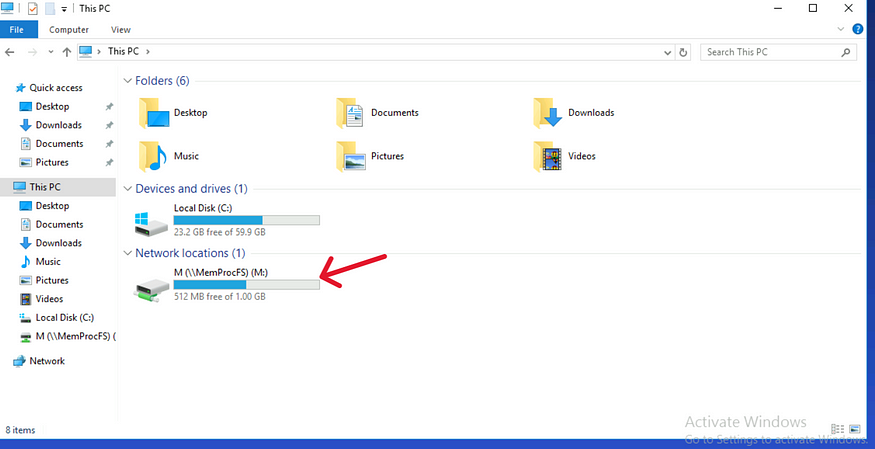This screenshot has height=449, width=875.
Task: Select Documents under This PC in sidebar
Action: coord(59,224)
